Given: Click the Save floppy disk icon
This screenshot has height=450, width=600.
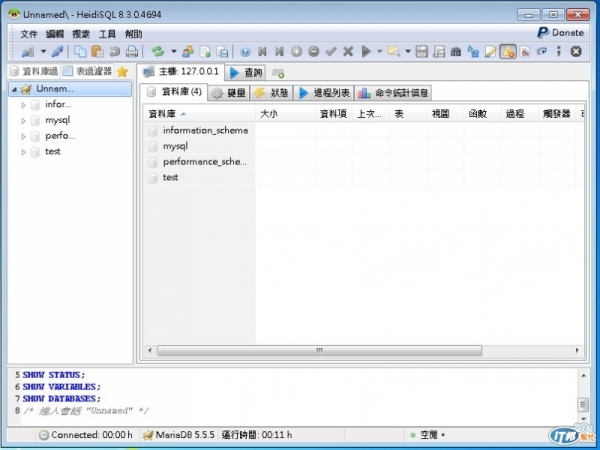Looking at the screenshot, I should point(422,51).
